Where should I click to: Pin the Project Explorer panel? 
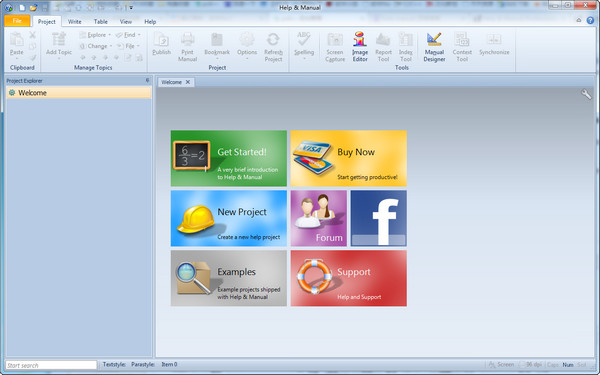(147, 80)
